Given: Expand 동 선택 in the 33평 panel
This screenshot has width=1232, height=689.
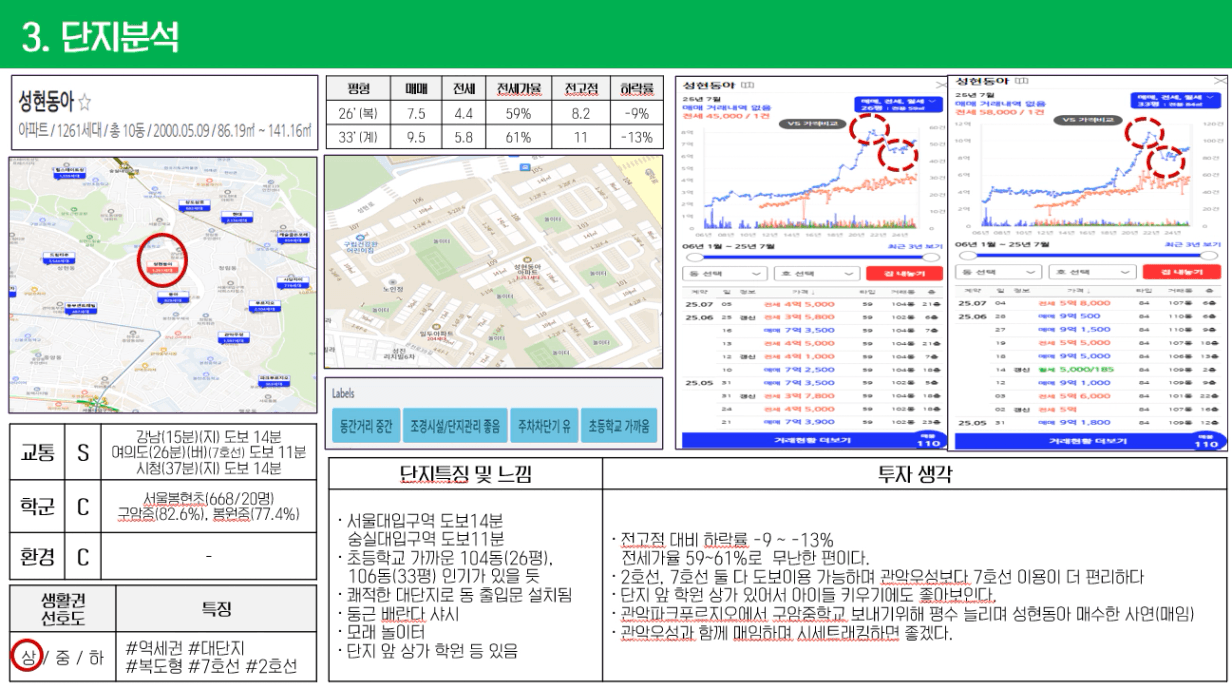Looking at the screenshot, I should point(1000,272).
